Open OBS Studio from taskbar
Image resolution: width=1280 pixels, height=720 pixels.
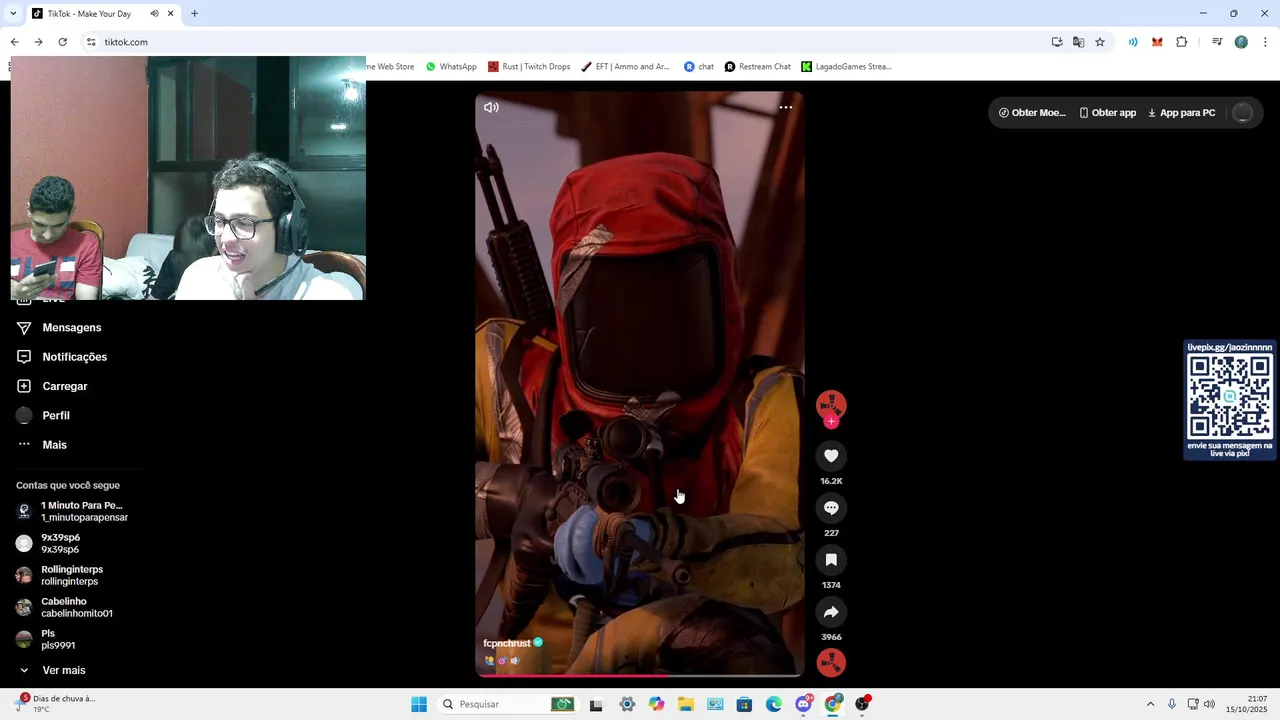click(x=861, y=704)
